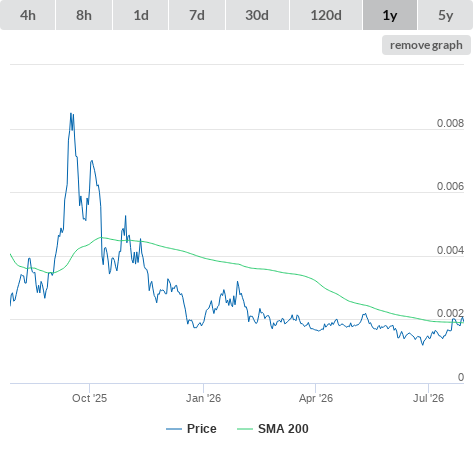474x455 pixels.
Task: Switch chart to 5y range
Action: pos(446,15)
